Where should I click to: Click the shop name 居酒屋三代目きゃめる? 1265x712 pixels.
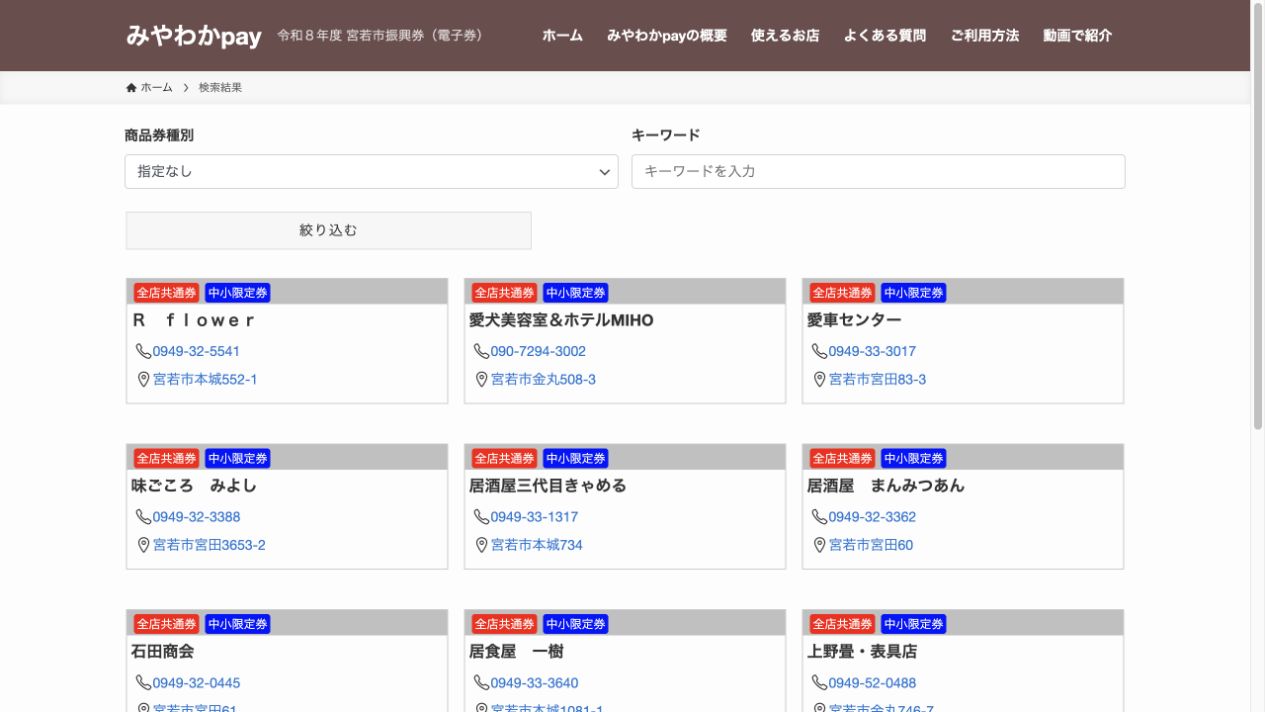pos(548,486)
